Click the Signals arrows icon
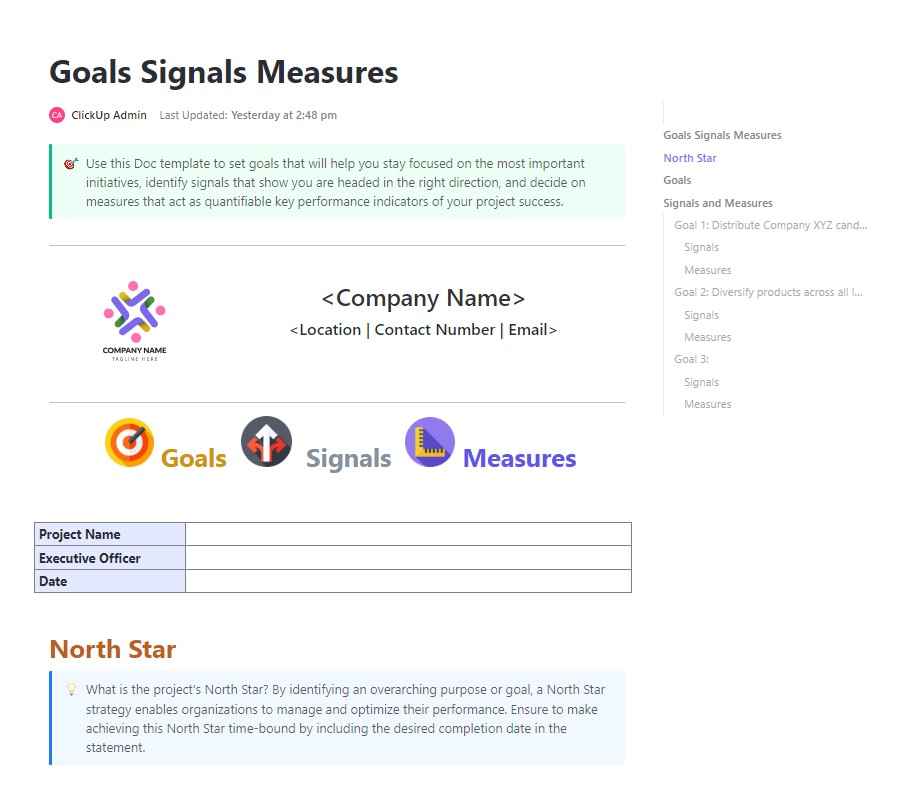 (266, 442)
